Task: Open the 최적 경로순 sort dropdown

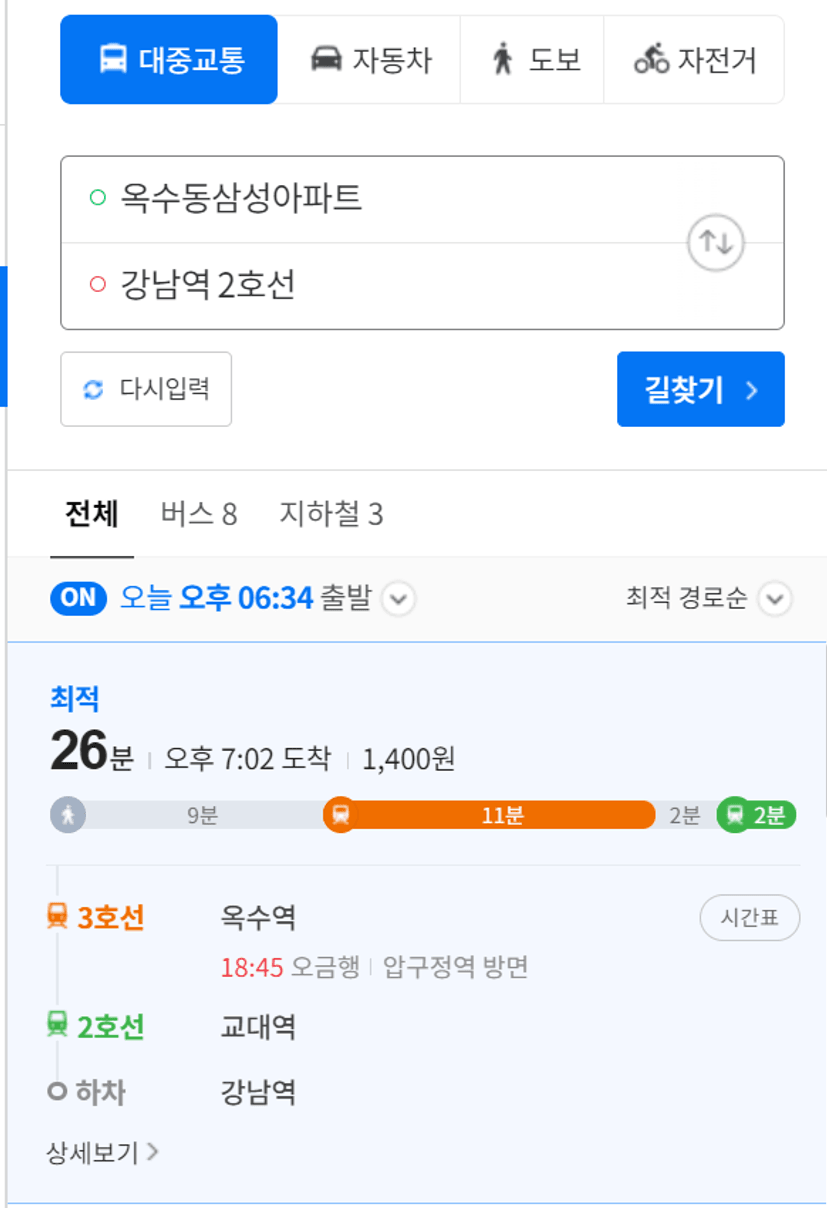Action: pyautogui.click(x=774, y=600)
